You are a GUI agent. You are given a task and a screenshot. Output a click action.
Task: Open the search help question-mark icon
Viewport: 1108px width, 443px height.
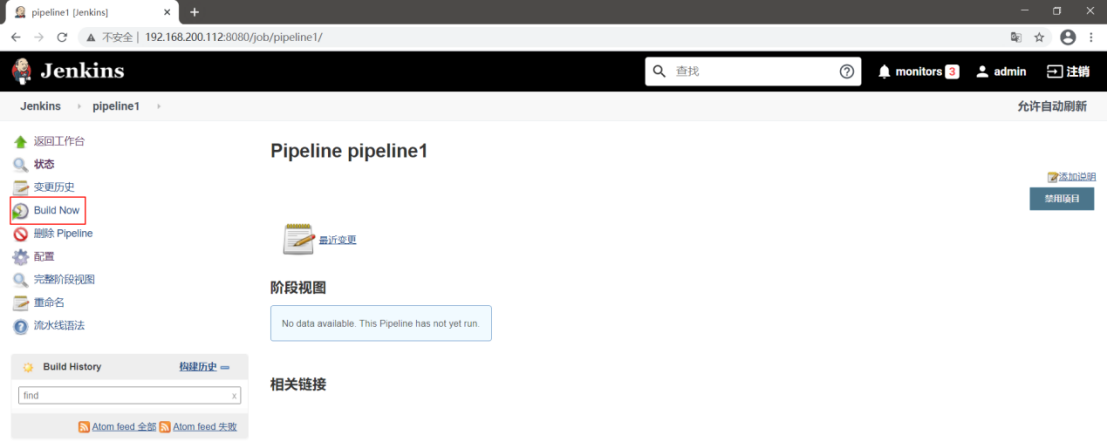click(x=847, y=71)
